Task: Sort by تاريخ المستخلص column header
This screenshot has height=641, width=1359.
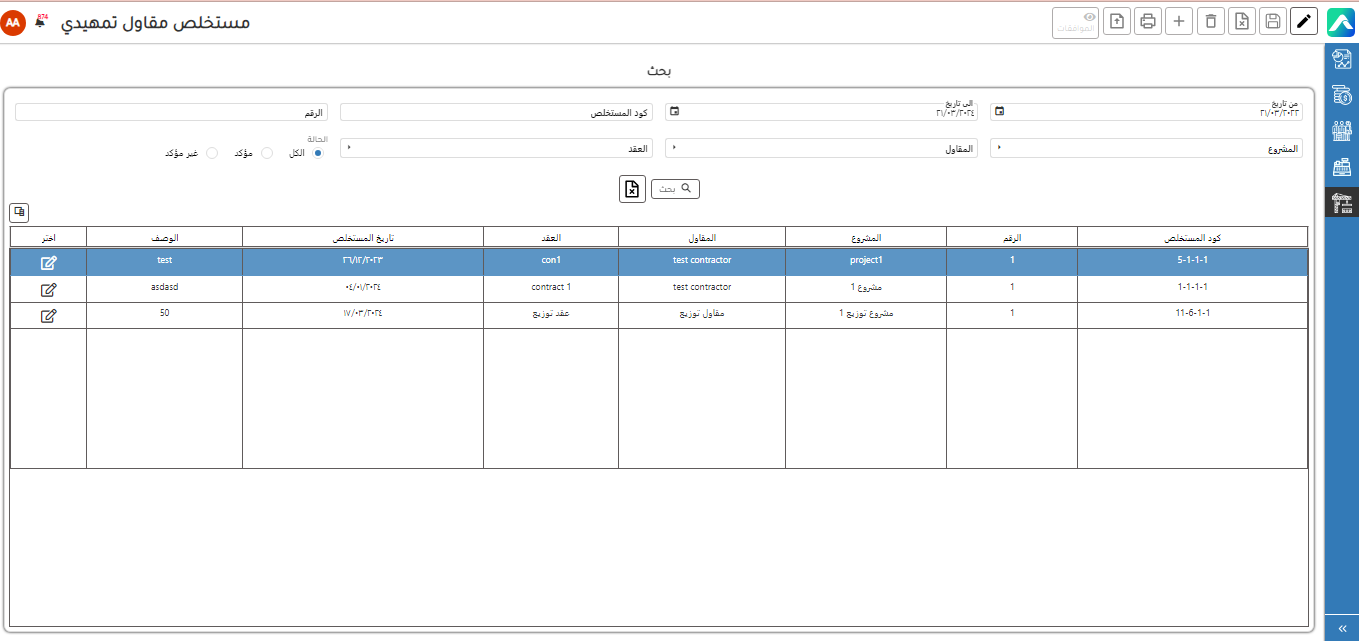Action: click(x=362, y=237)
